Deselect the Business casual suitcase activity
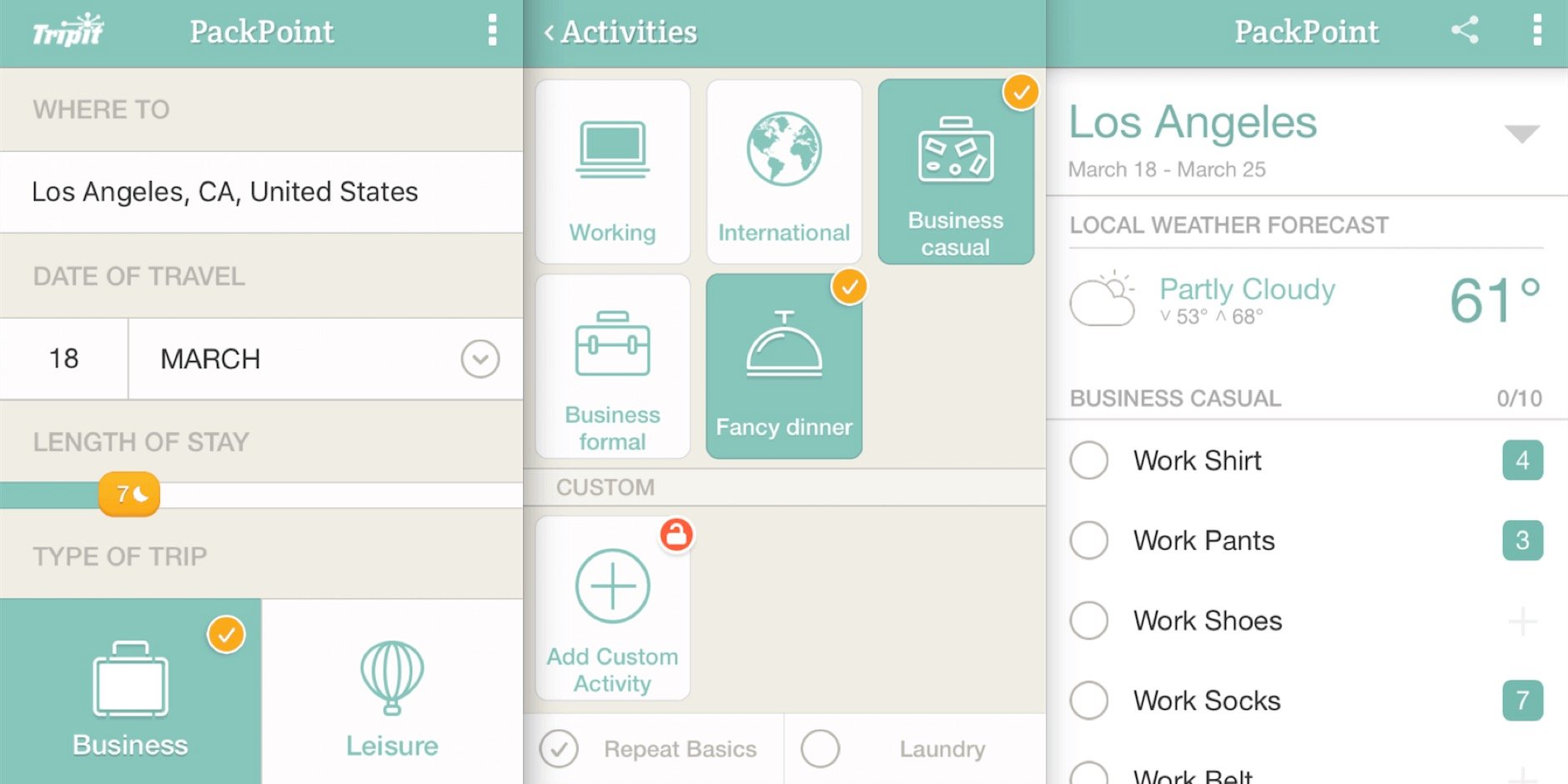The height and width of the screenshot is (784, 1568). [955, 172]
